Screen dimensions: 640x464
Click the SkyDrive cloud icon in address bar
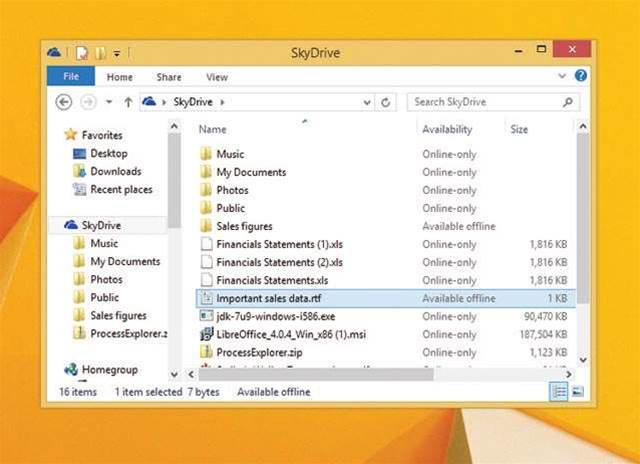[x=149, y=101]
